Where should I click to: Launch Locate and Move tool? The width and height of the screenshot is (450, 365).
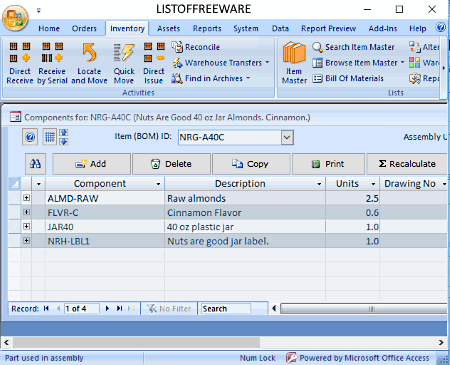tap(89, 63)
